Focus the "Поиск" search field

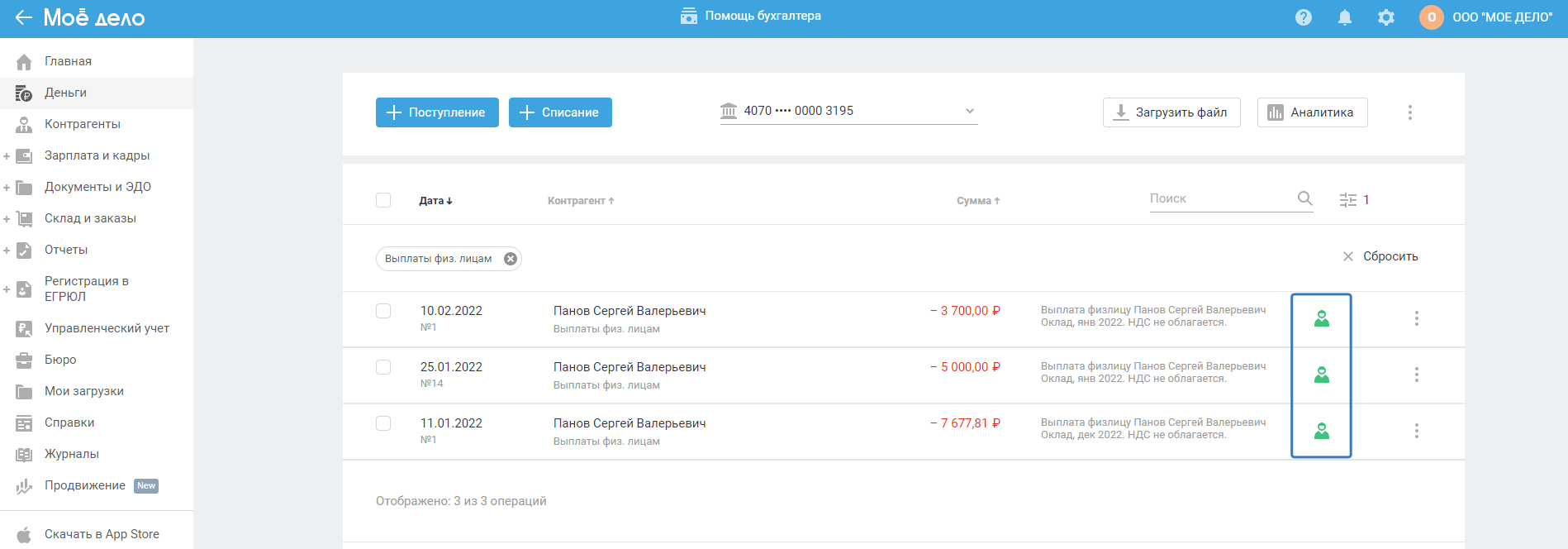1219,198
